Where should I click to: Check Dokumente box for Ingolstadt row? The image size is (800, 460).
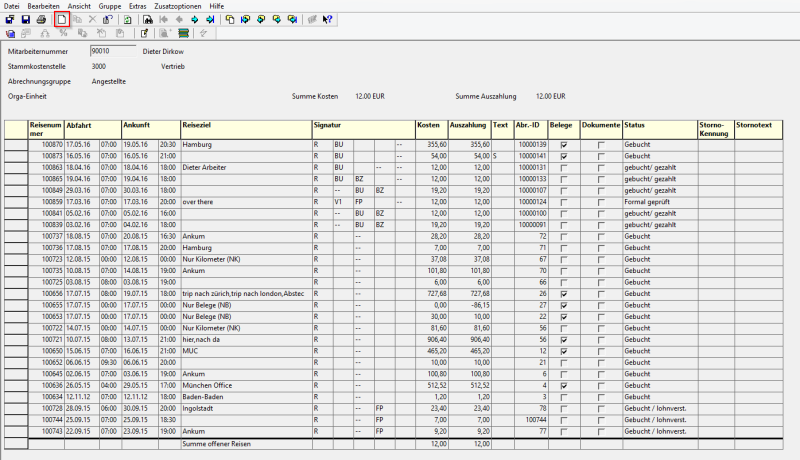[x=601, y=409]
